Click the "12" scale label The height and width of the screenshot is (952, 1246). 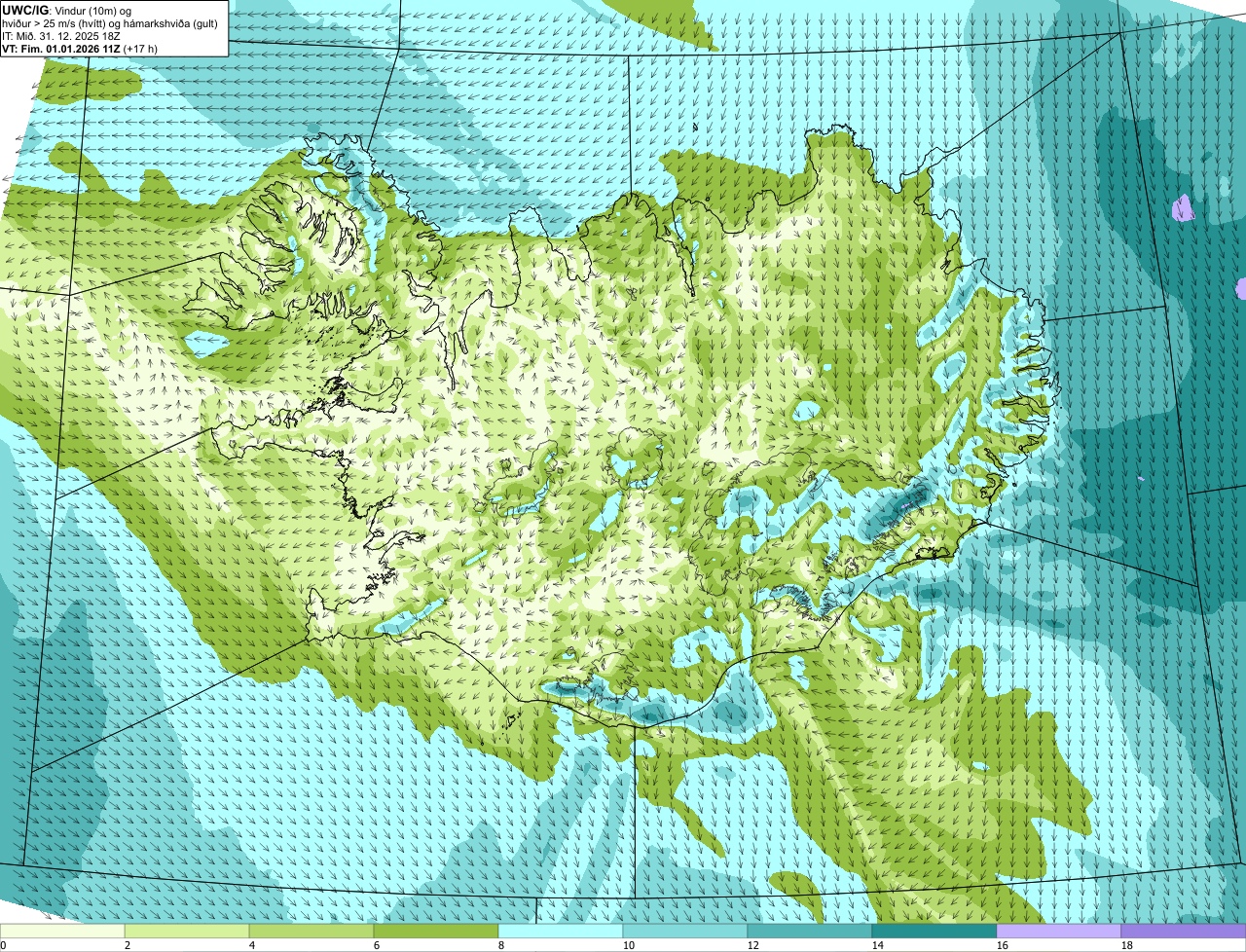752,945
